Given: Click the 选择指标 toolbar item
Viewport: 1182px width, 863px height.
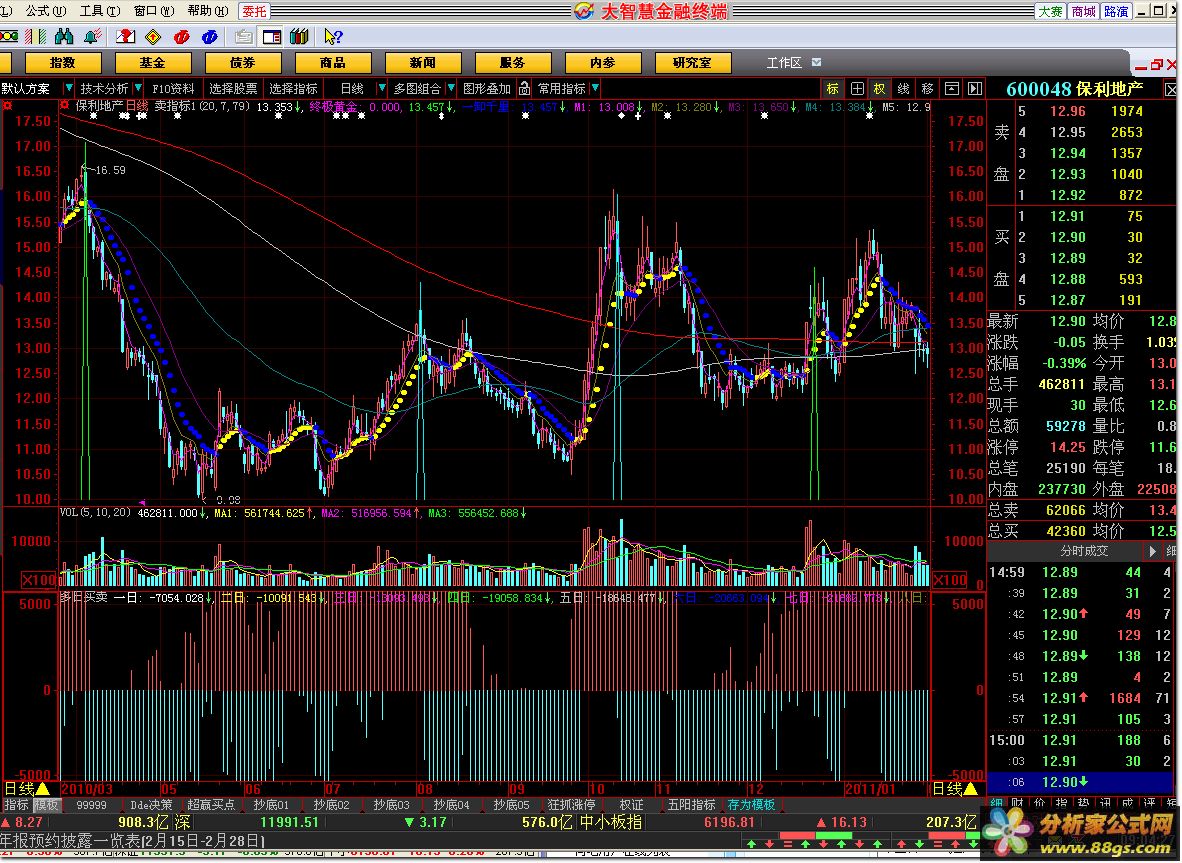Looking at the screenshot, I should coord(293,89).
